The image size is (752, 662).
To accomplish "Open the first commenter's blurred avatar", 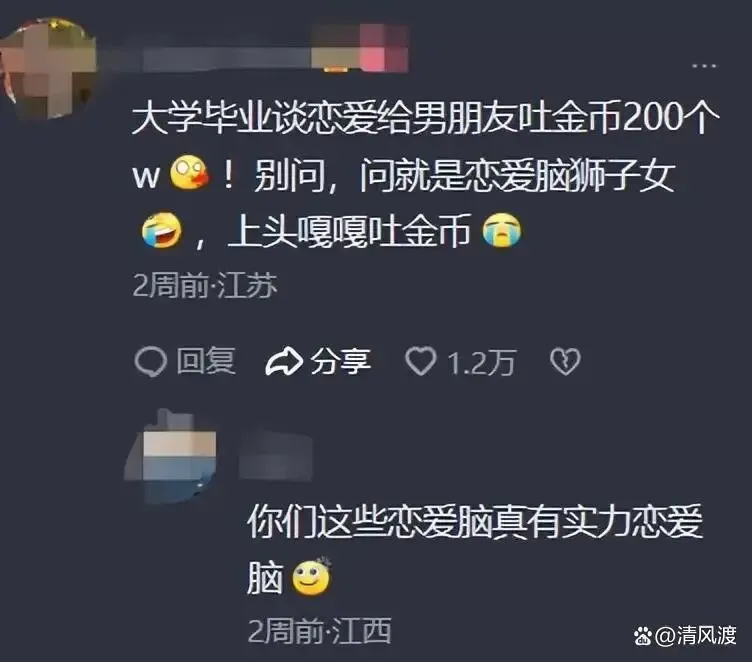I will (47, 67).
